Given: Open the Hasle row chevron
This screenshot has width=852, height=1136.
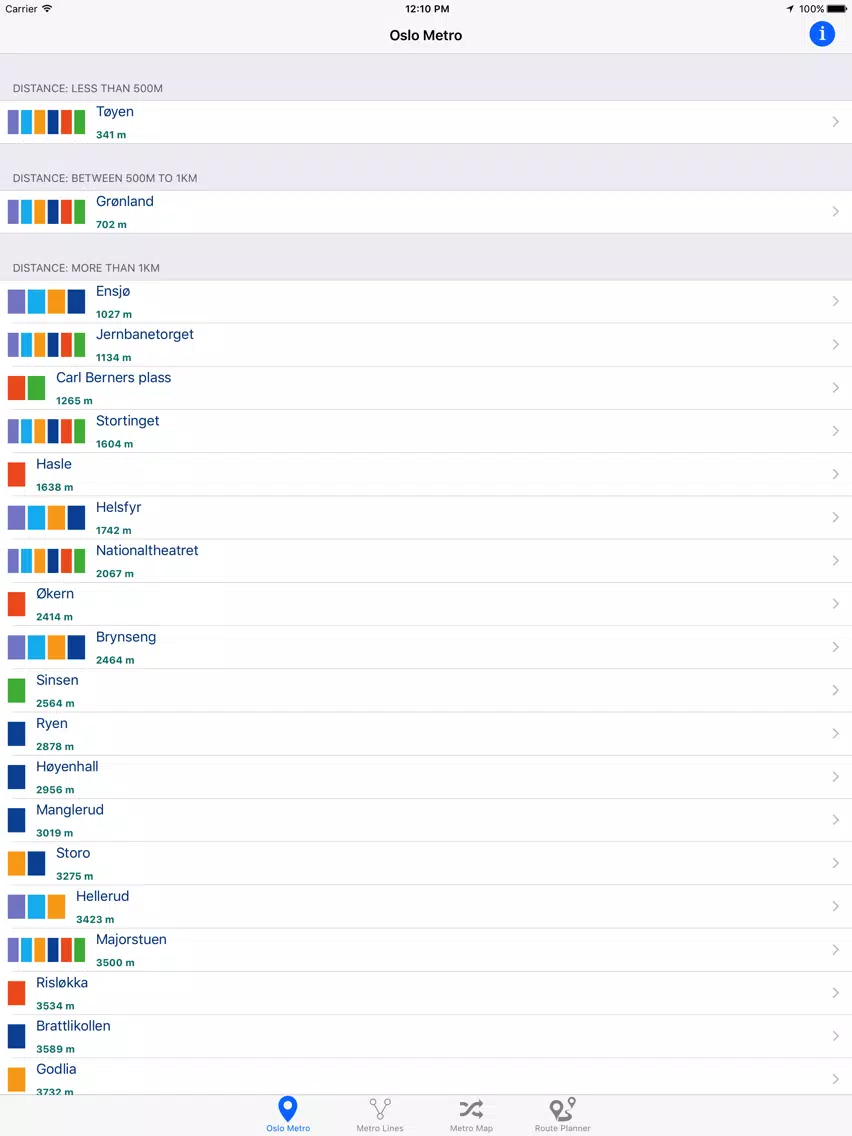Looking at the screenshot, I should coord(835,474).
